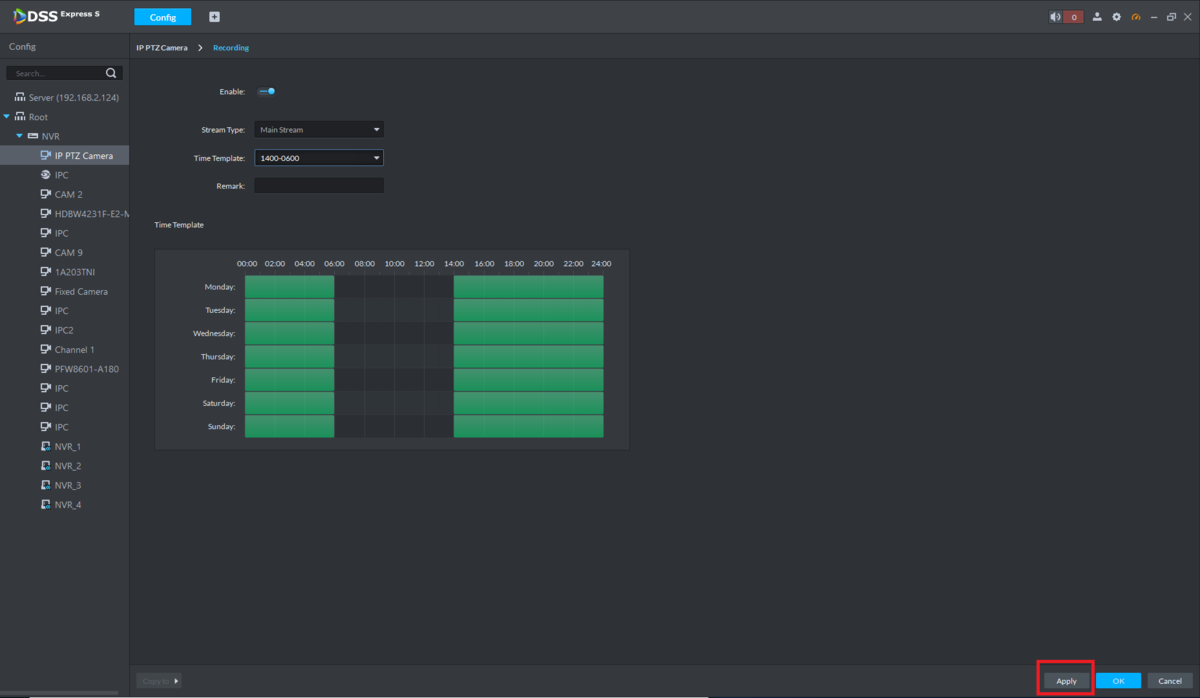Click Monday's 00:00-06:00 green block
The width and height of the screenshot is (1200, 698).
click(289, 286)
